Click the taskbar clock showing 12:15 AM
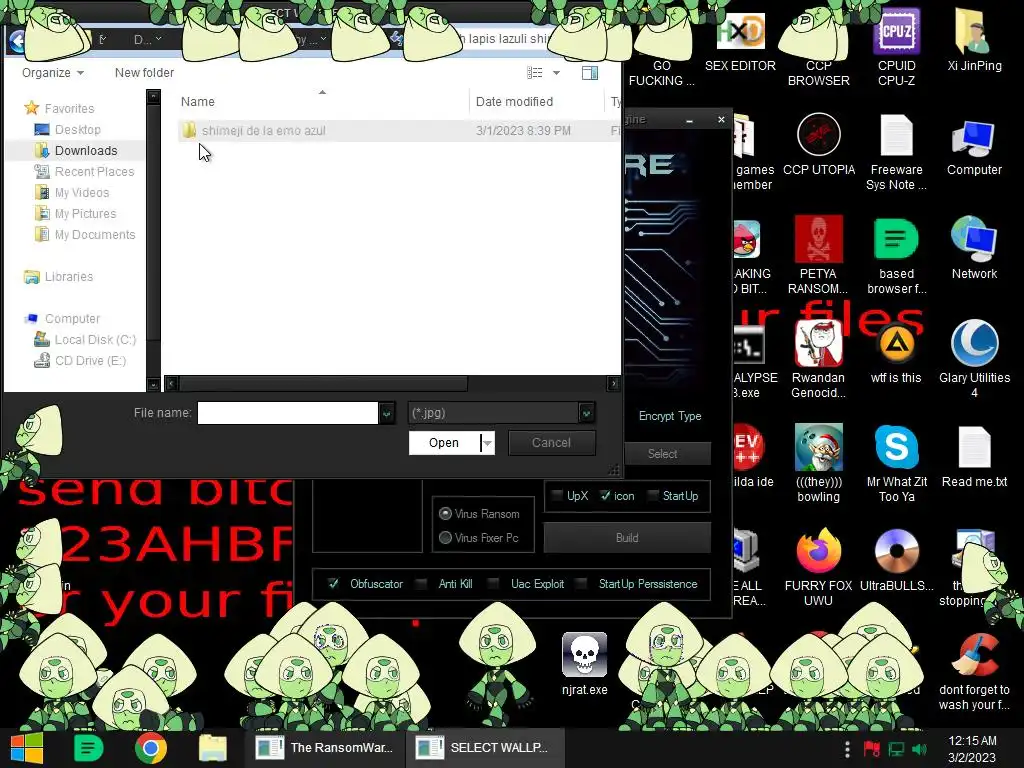Viewport: 1024px width, 768px height. 972,749
